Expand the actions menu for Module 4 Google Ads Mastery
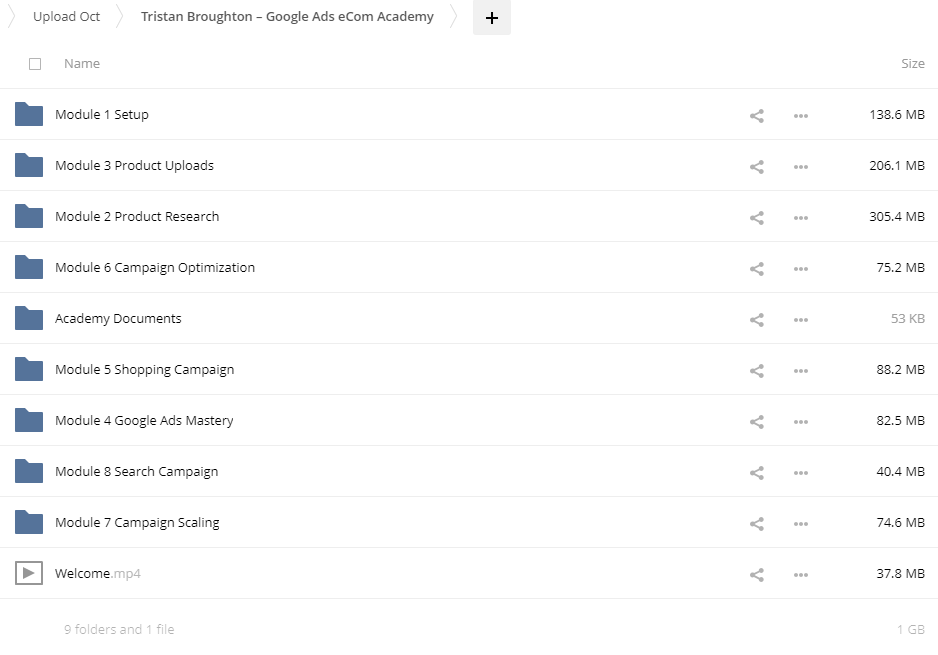The width and height of the screenshot is (938, 655). [800, 421]
